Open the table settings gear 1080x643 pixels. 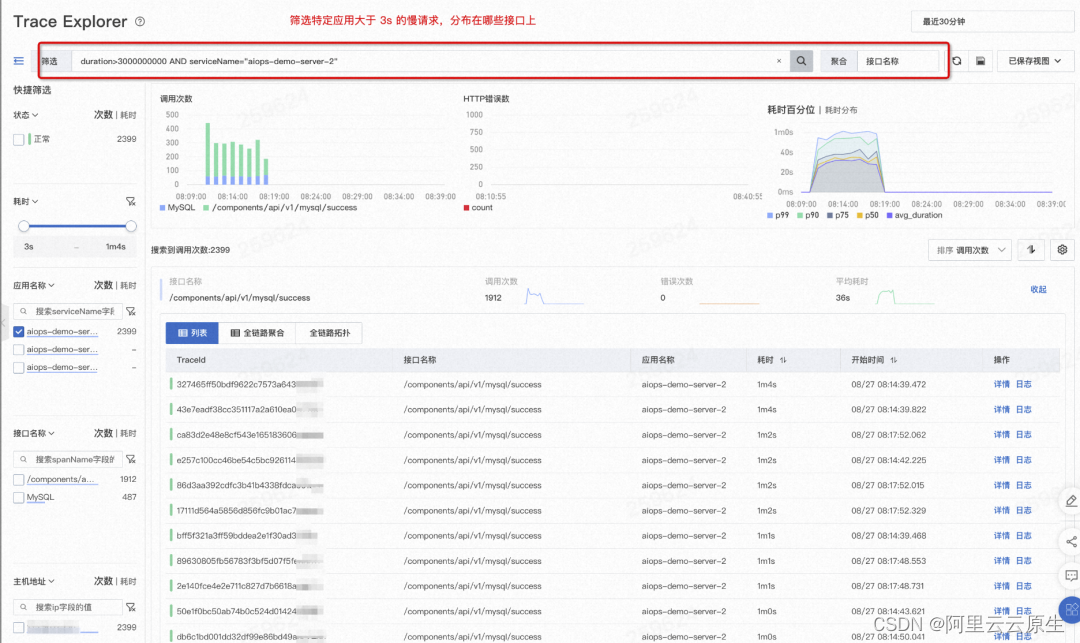pos(1062,250)
